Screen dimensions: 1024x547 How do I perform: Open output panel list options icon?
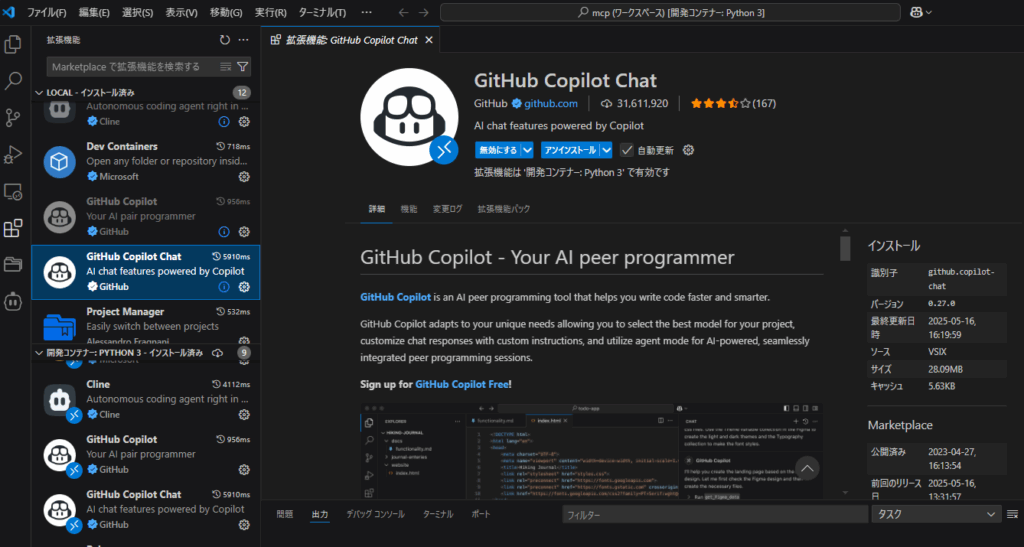coord(1012,514)
